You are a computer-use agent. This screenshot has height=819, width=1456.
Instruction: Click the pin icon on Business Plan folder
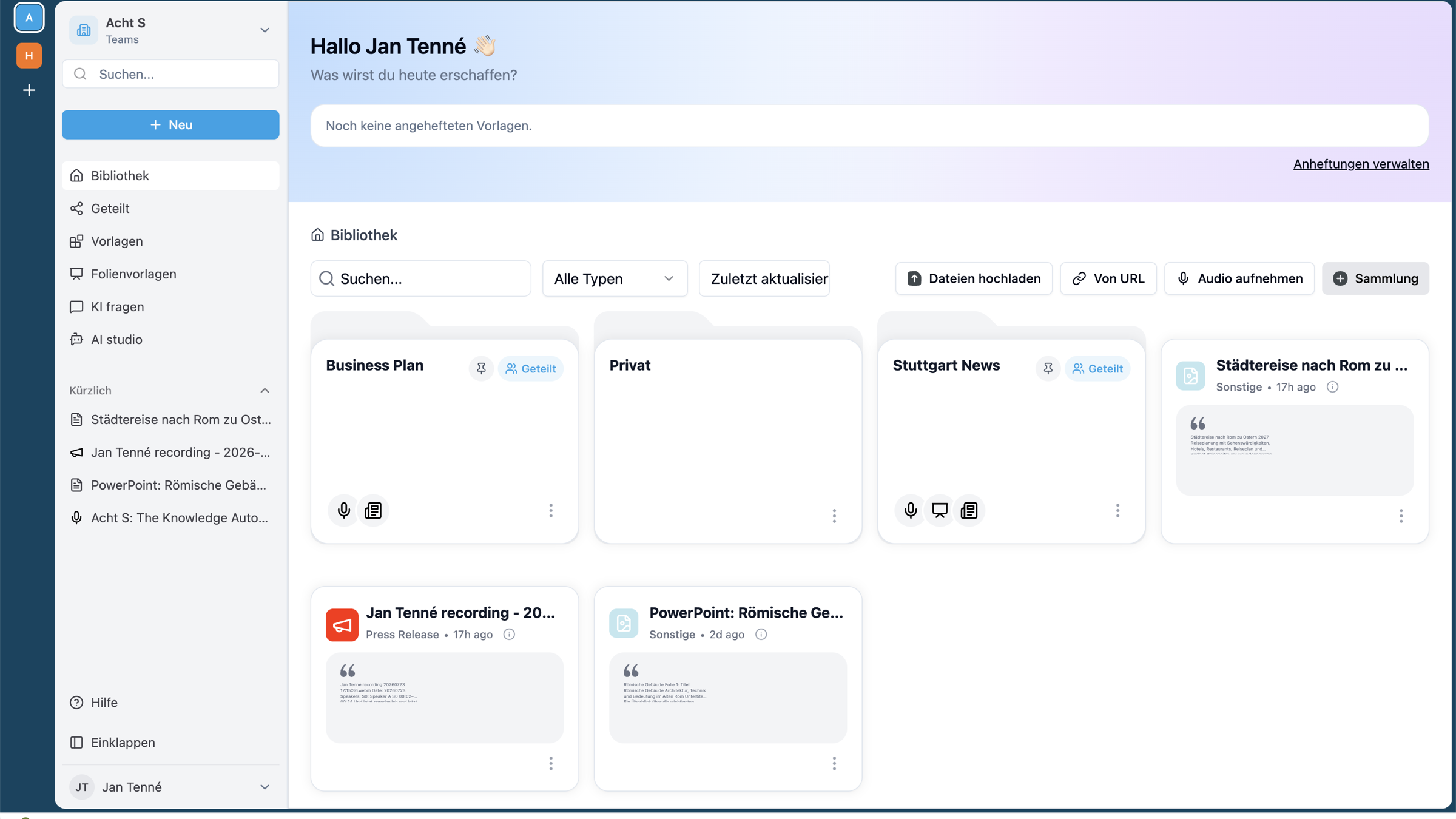pyautogui.click(x=481, y=368)
